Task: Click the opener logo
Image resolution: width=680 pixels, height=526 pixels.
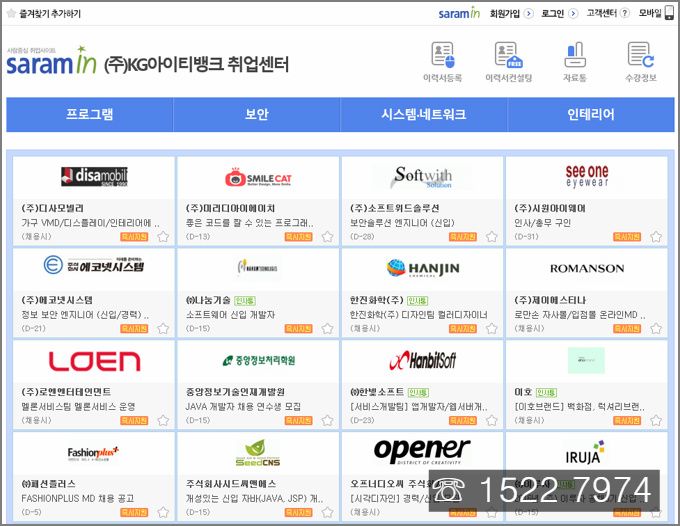Action: (x=422, y=451)
